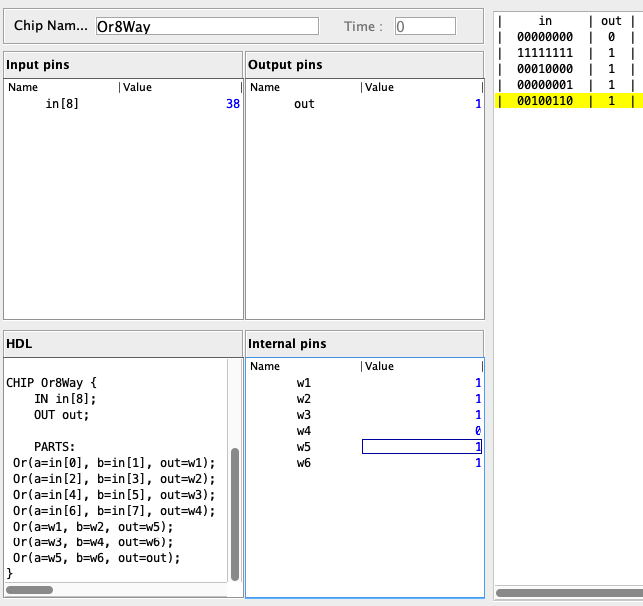Click the output table horizontal scrollbar
This screenshot has width=643, height=606.
point(569,593)
